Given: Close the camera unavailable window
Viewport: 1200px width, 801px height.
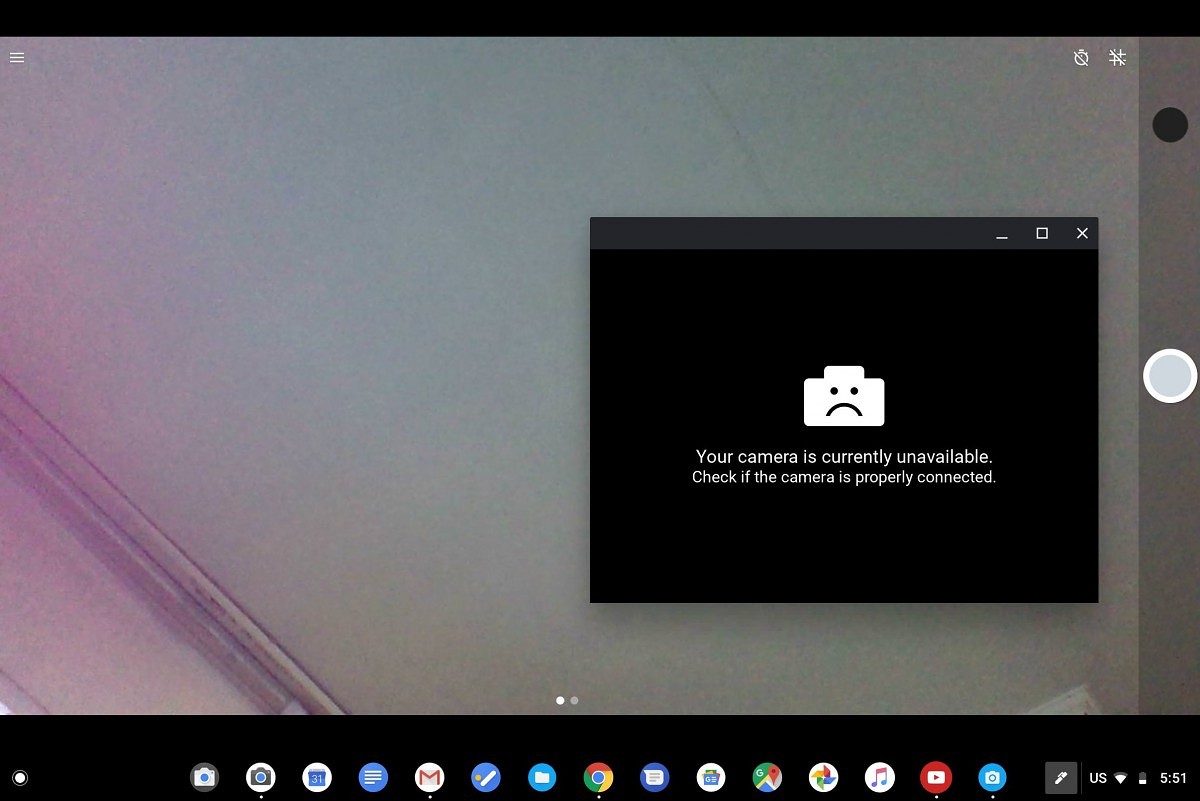Looking at the screenshot, I should [x=1082, y=233].
